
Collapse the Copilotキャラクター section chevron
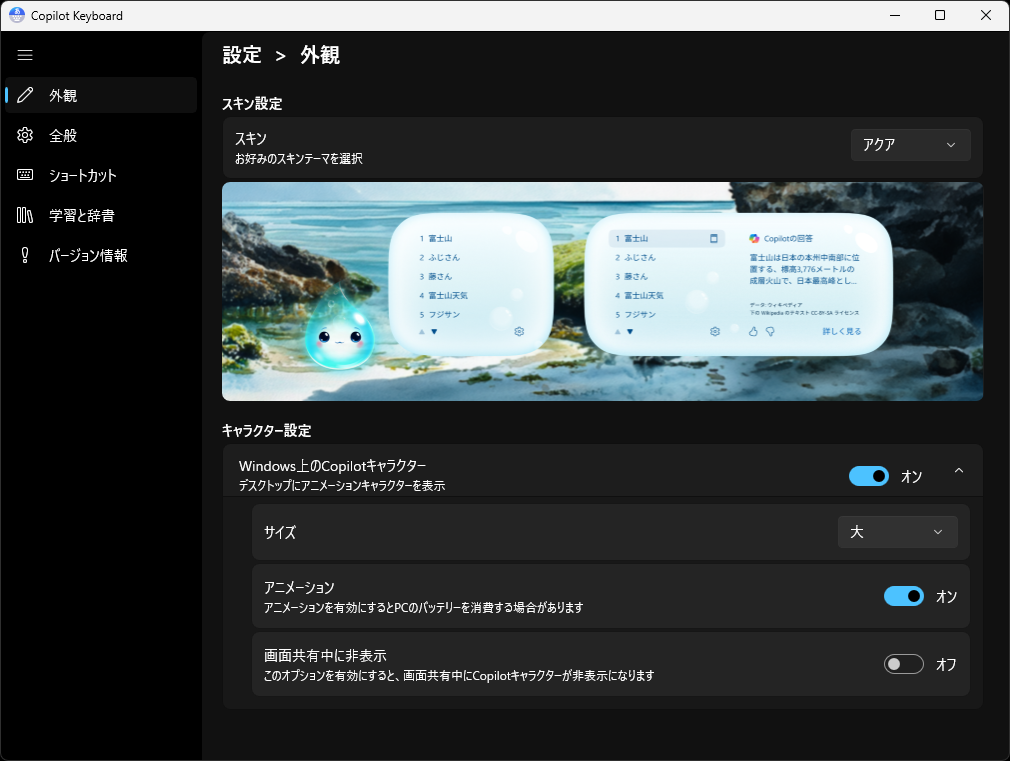point(958,471)
